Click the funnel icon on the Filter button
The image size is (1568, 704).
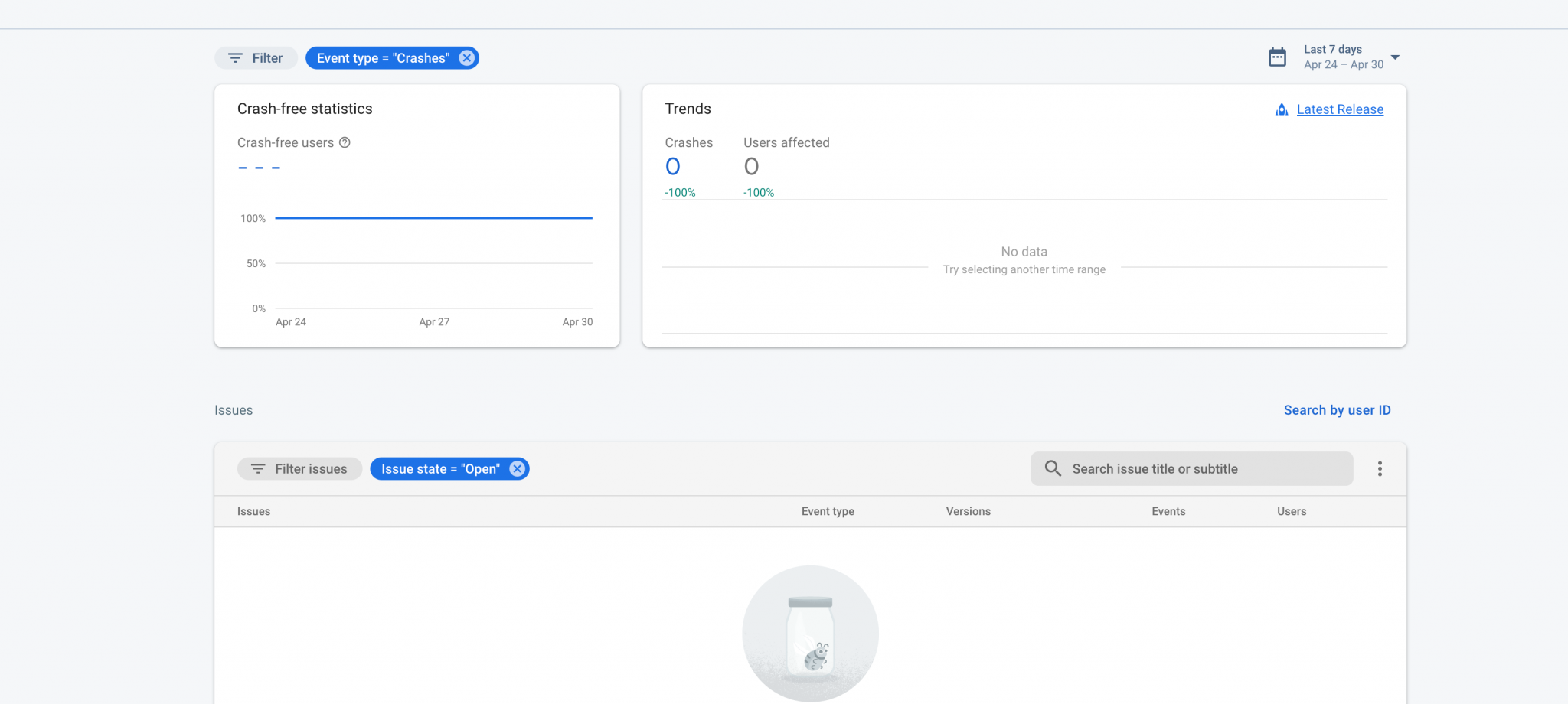[x=235, y=57]
